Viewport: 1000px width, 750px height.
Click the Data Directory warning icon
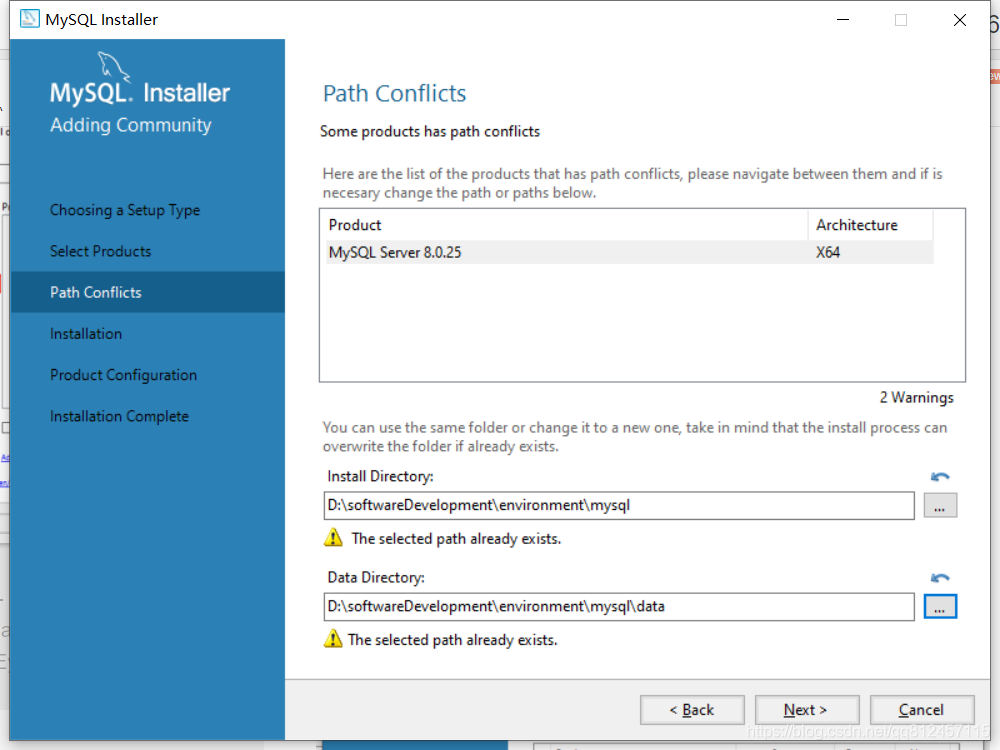click(x=333, y=638)
